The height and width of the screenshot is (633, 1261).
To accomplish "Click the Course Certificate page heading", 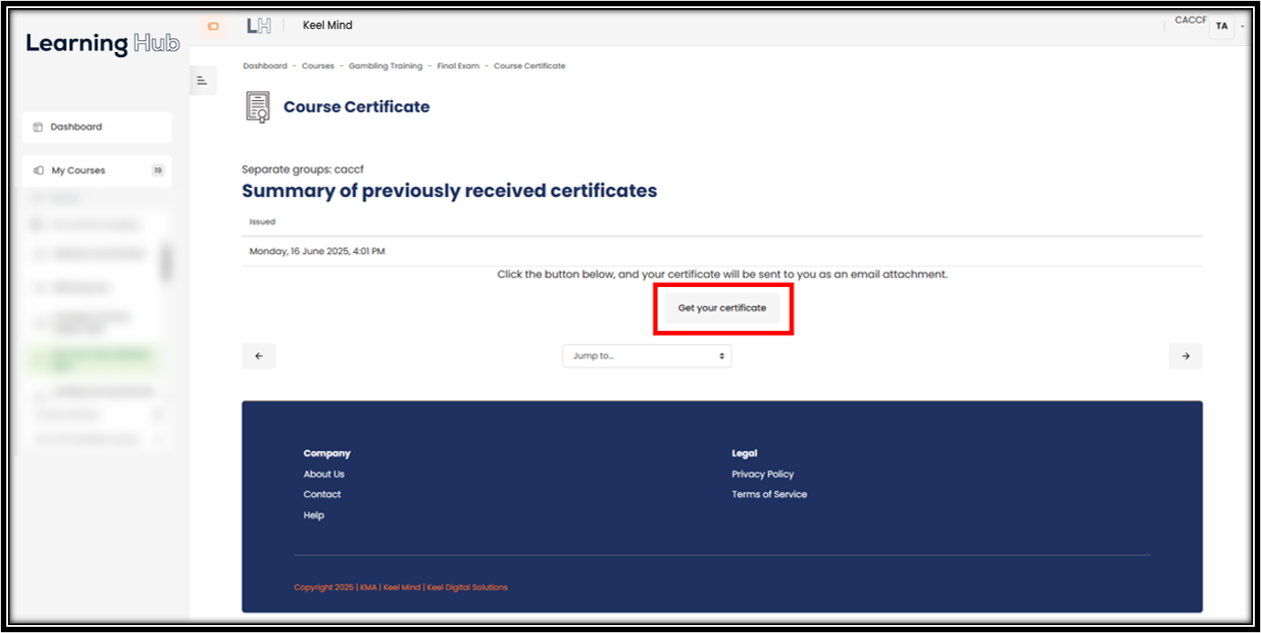I will coord(356,107).
